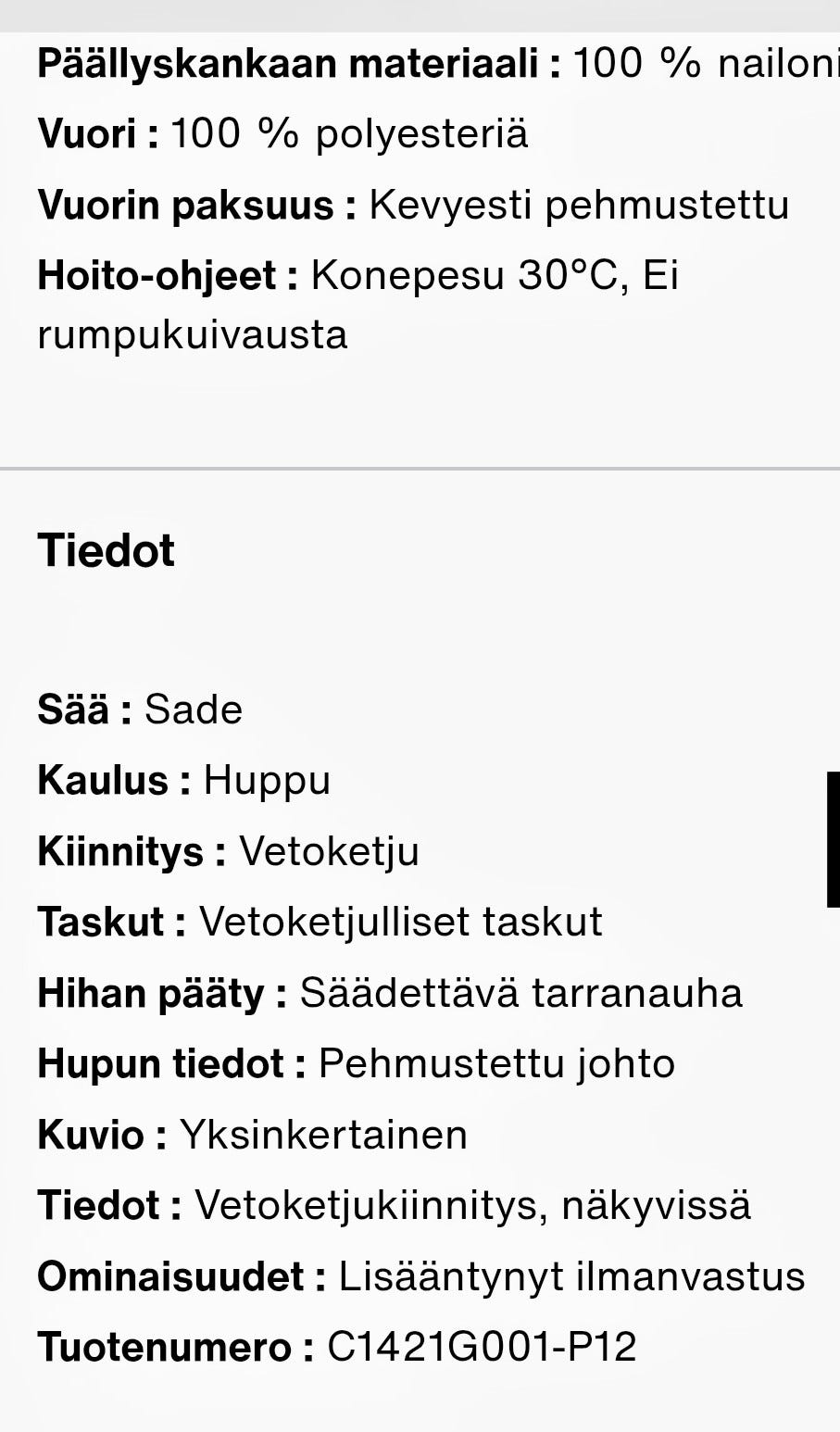Click the 100 % polyesteriä lining value
This screenshot has width=840, height=1432.
(349, 134)
